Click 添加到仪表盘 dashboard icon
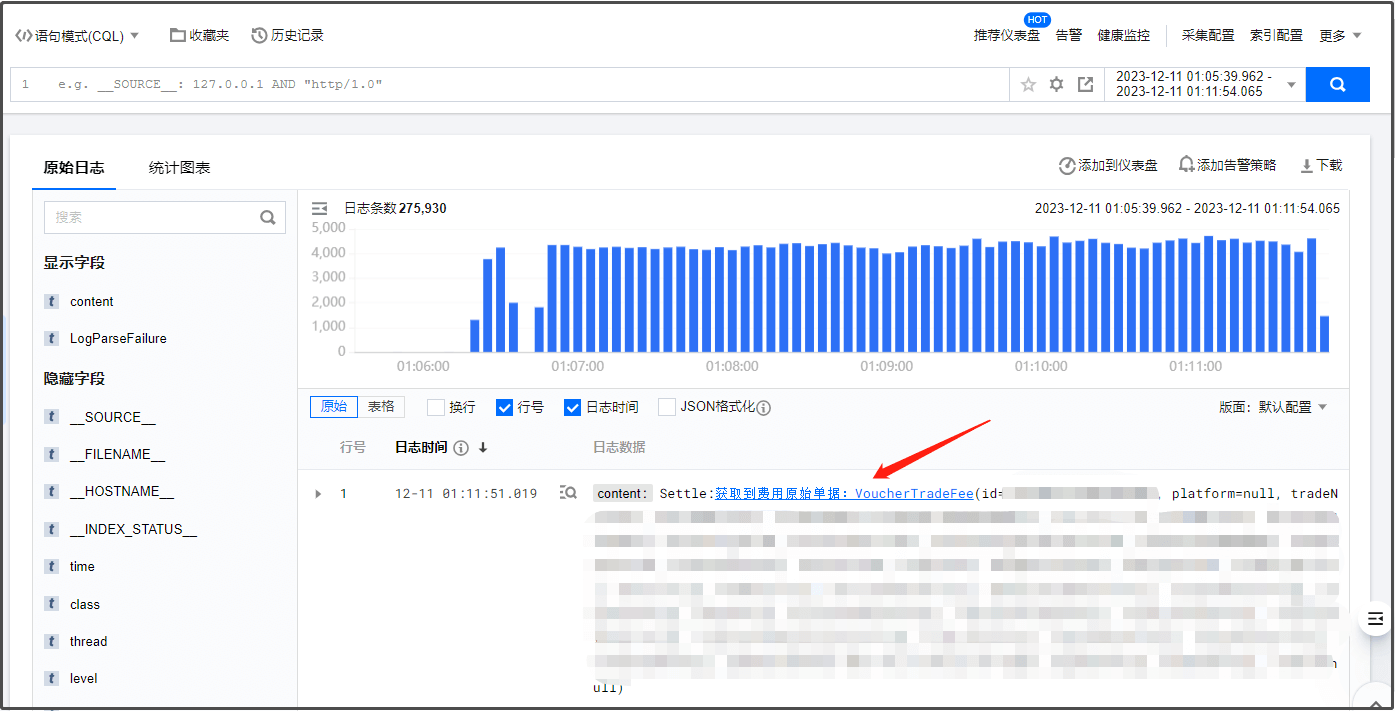This screenshot has width=1395, height=711. pyautogui.click(x=1067, y=166)
